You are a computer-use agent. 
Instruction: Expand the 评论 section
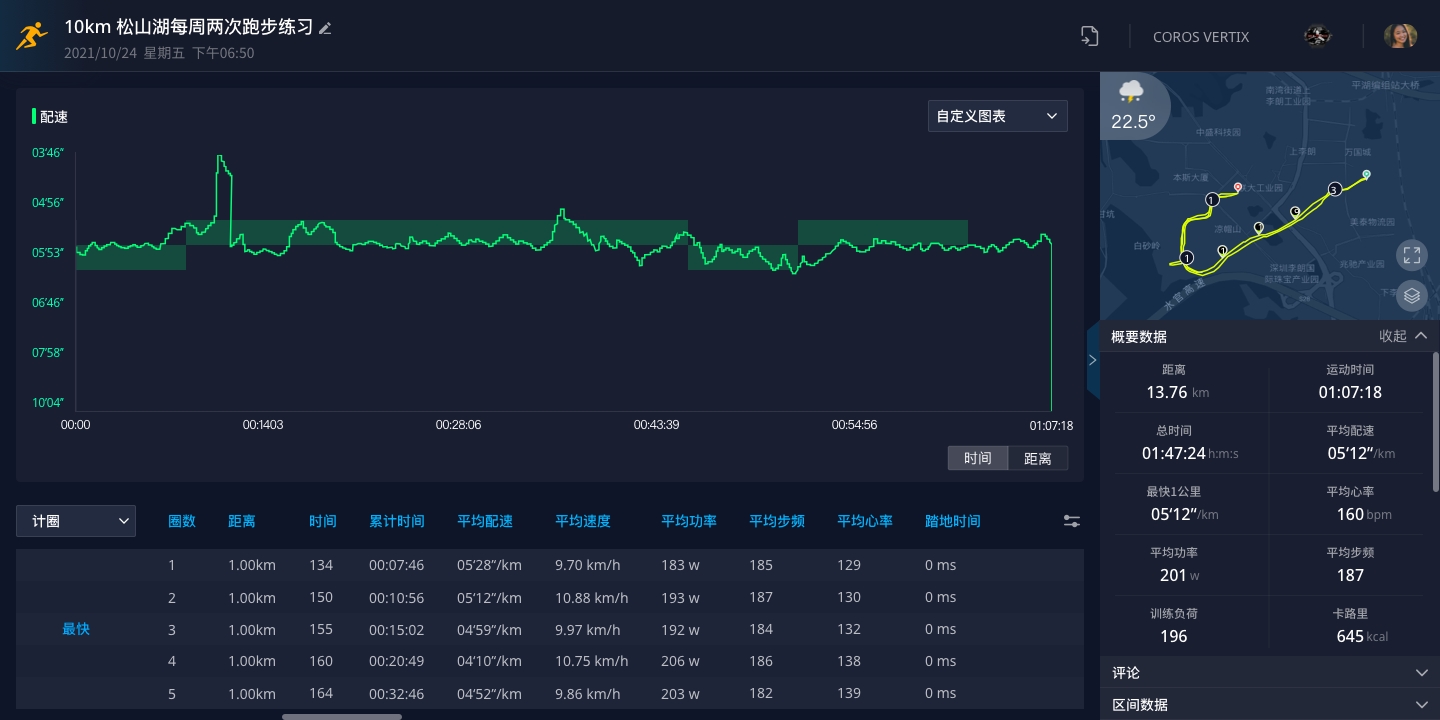click(1268, 673)
